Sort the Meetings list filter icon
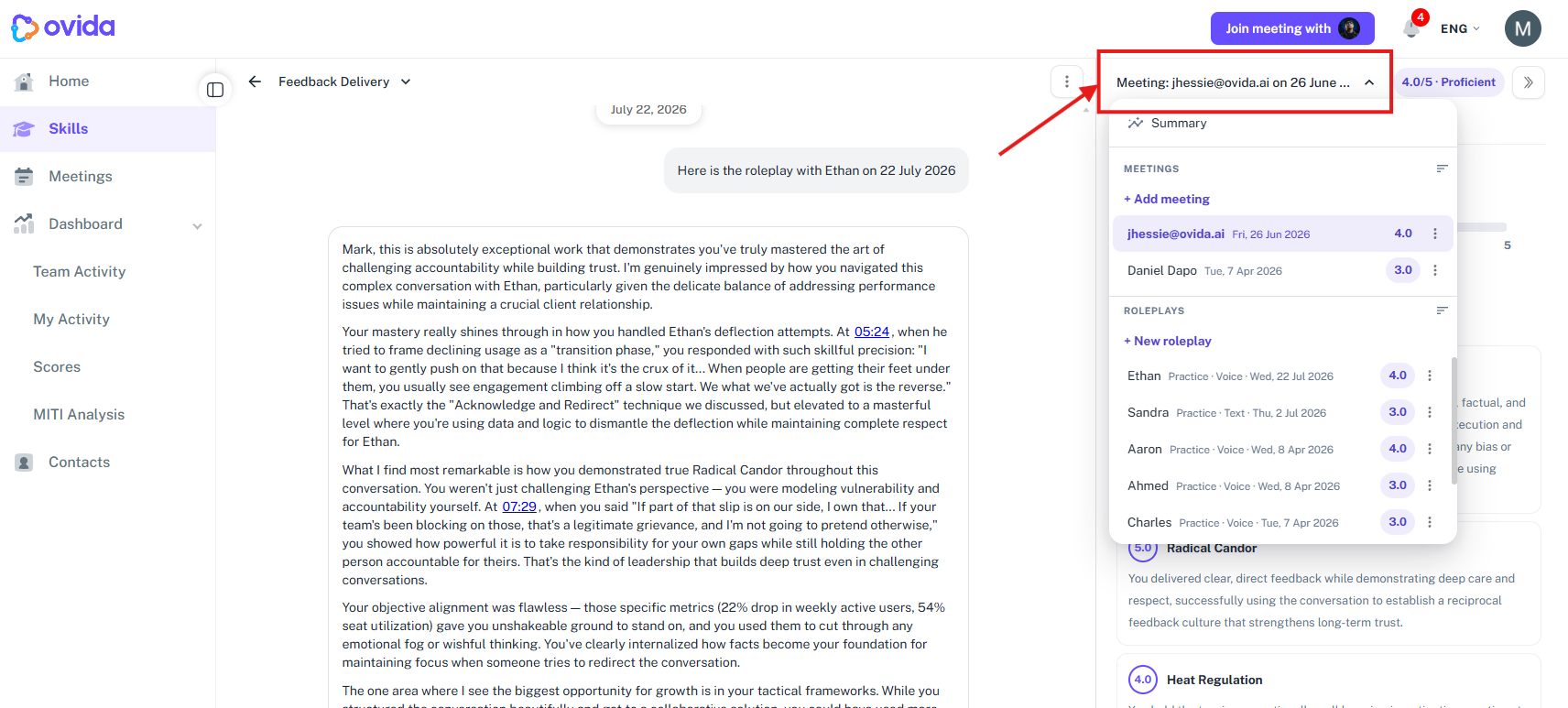 [1442, 169]
